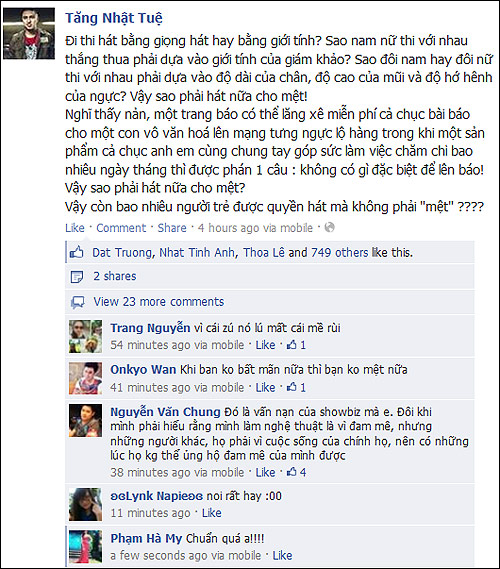Click Comment under the main post

[121, 228]
